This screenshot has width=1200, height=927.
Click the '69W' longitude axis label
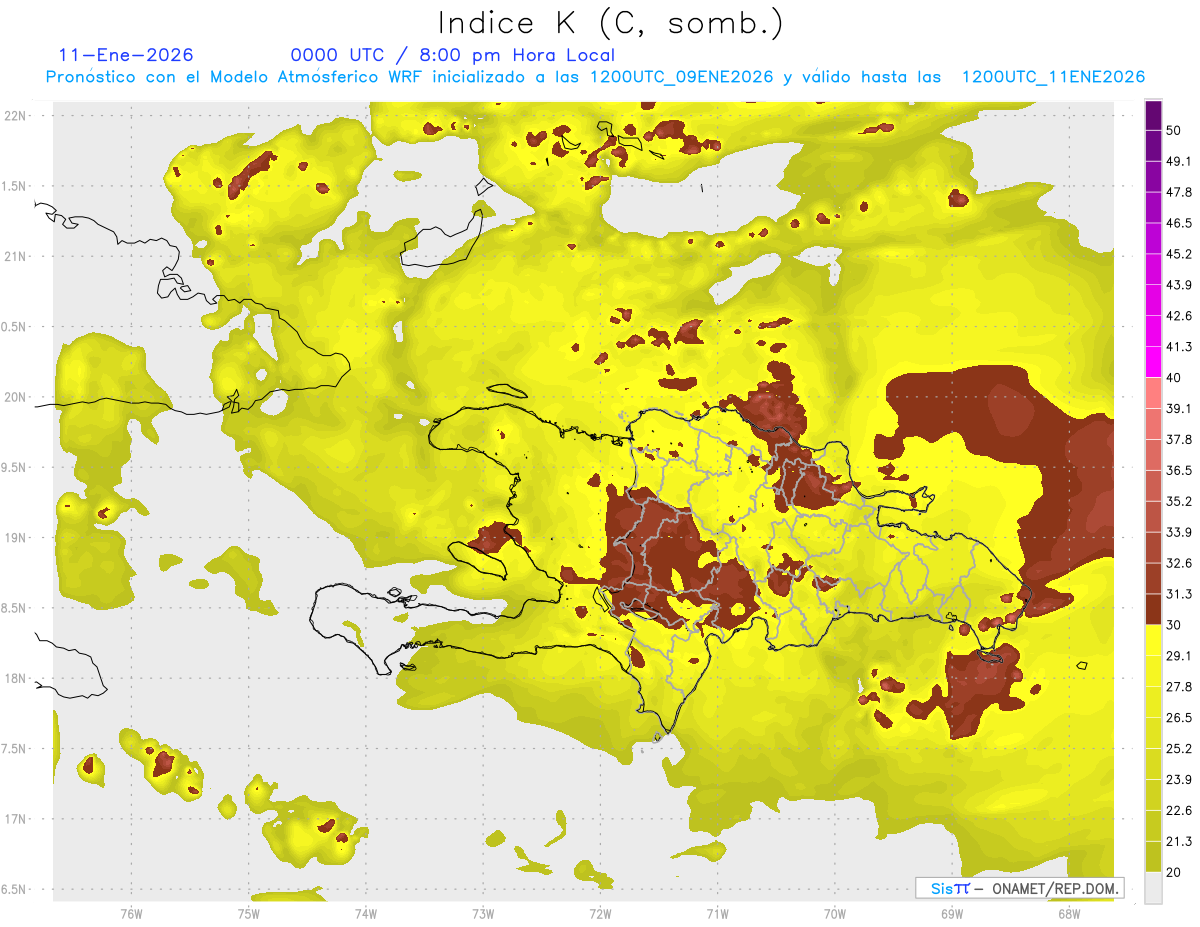(951, 914)
